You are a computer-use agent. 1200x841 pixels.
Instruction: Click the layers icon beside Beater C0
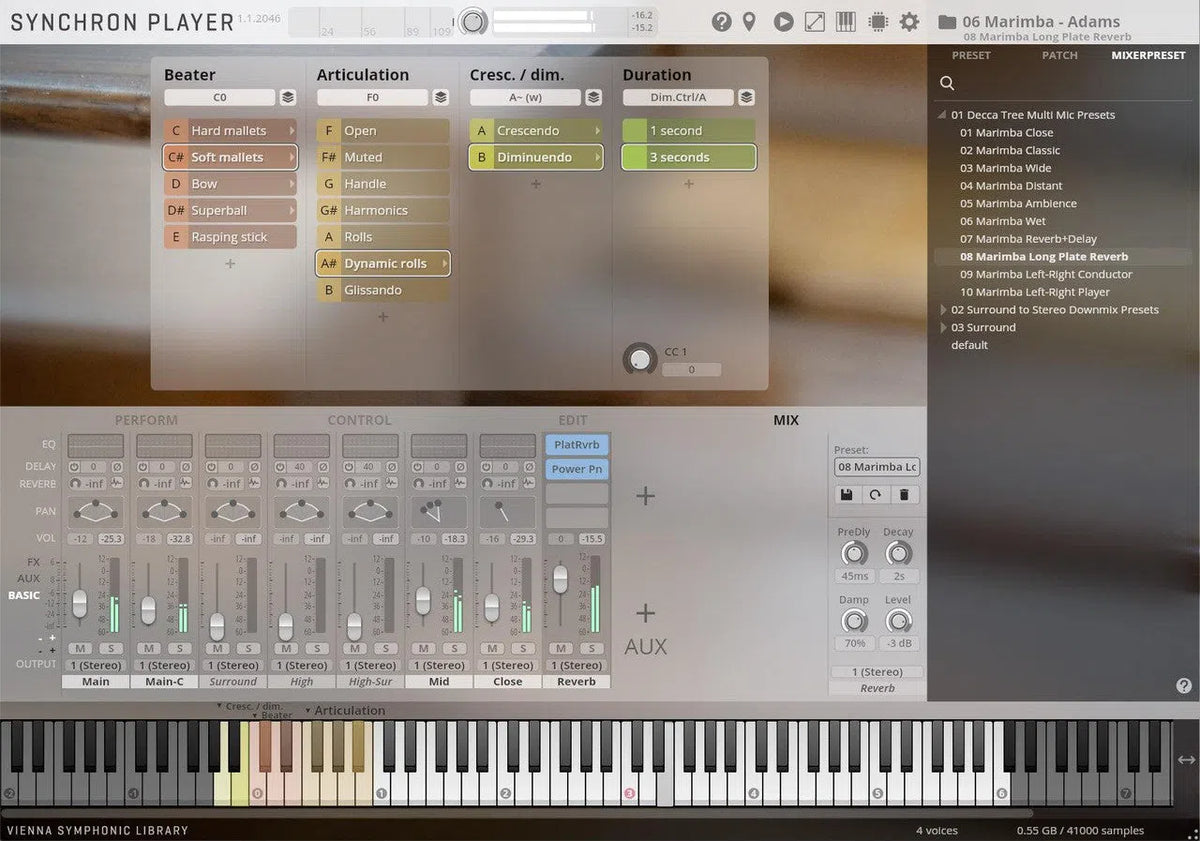(x=288, y=98)
